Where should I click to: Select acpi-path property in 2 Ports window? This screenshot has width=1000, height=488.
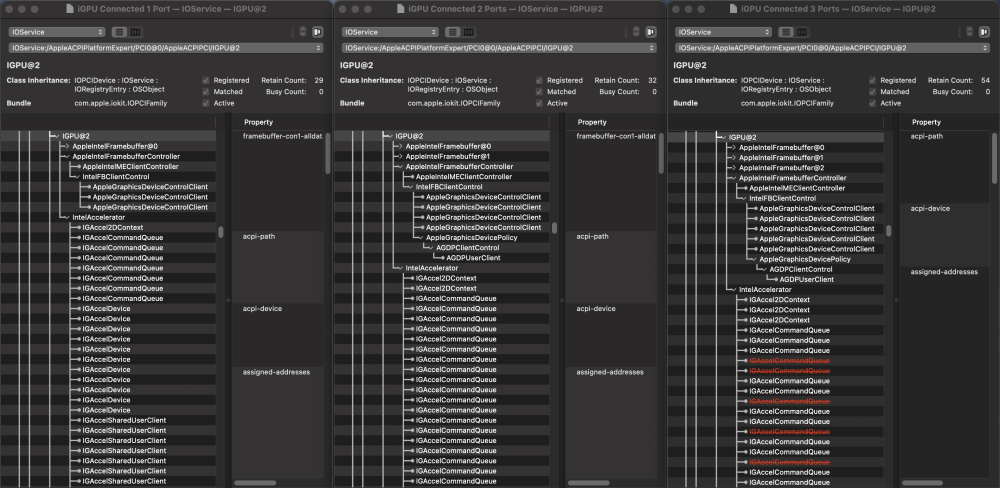click(x=592, y=236)
